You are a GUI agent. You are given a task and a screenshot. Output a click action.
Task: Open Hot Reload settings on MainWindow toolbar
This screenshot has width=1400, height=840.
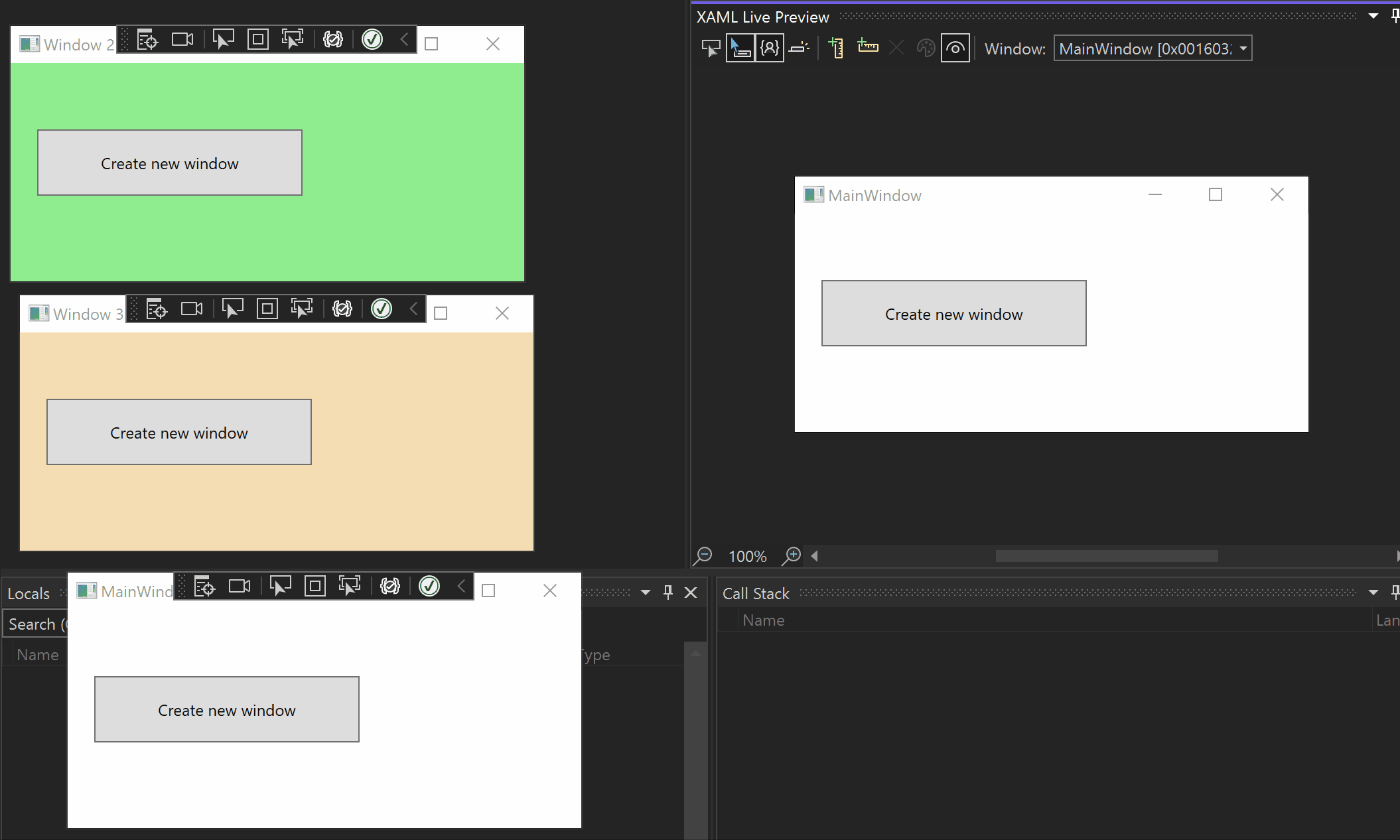(x=390, y=586)
